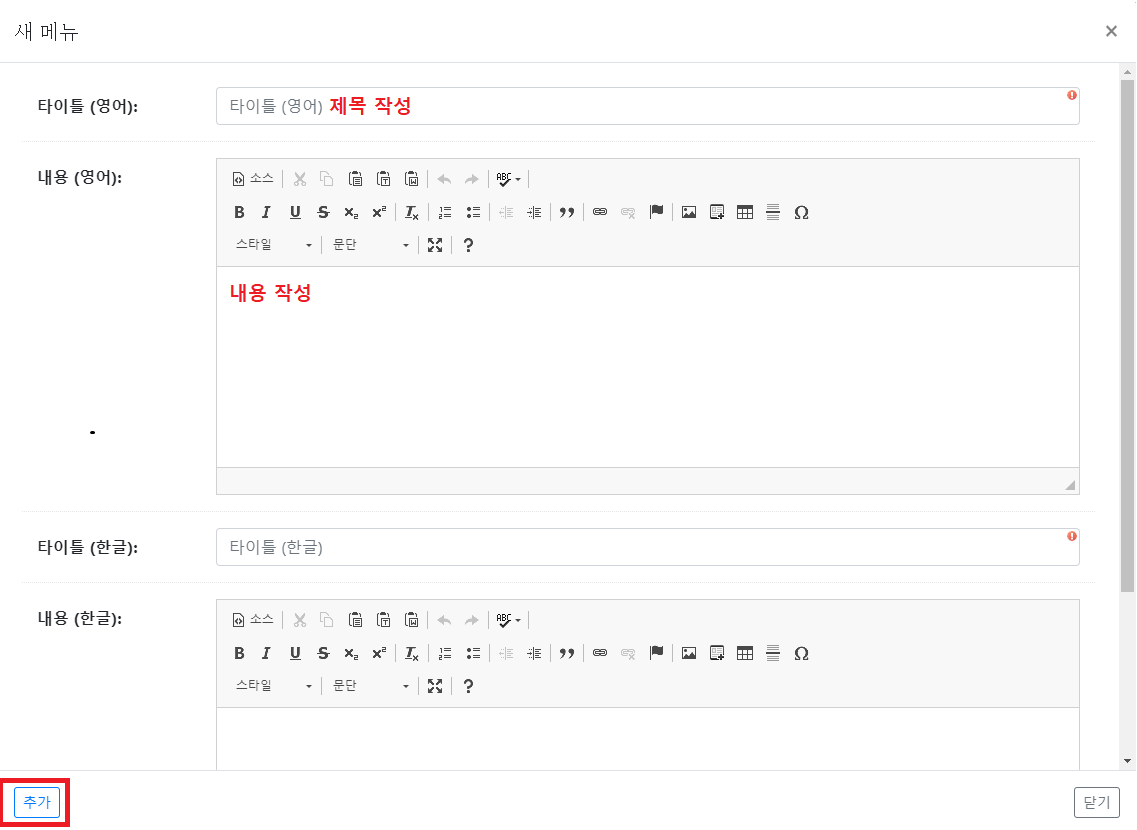
Task: Toggle Underline in Korean content editor
Action: pos(295,653)
